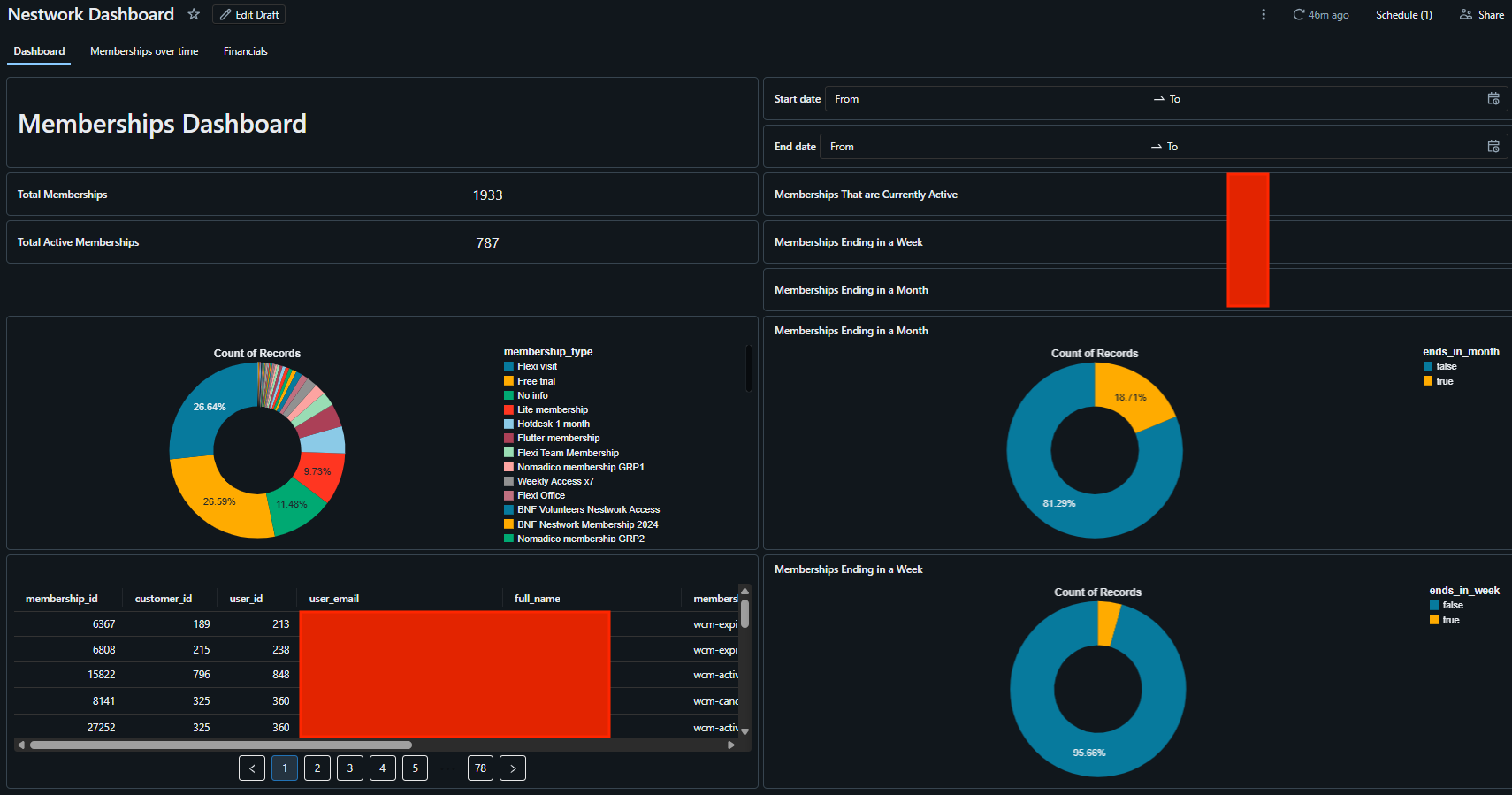Viewport: 1512px width, 795px height.
Task: Sort by full_name column header
Action: (538, 599)
